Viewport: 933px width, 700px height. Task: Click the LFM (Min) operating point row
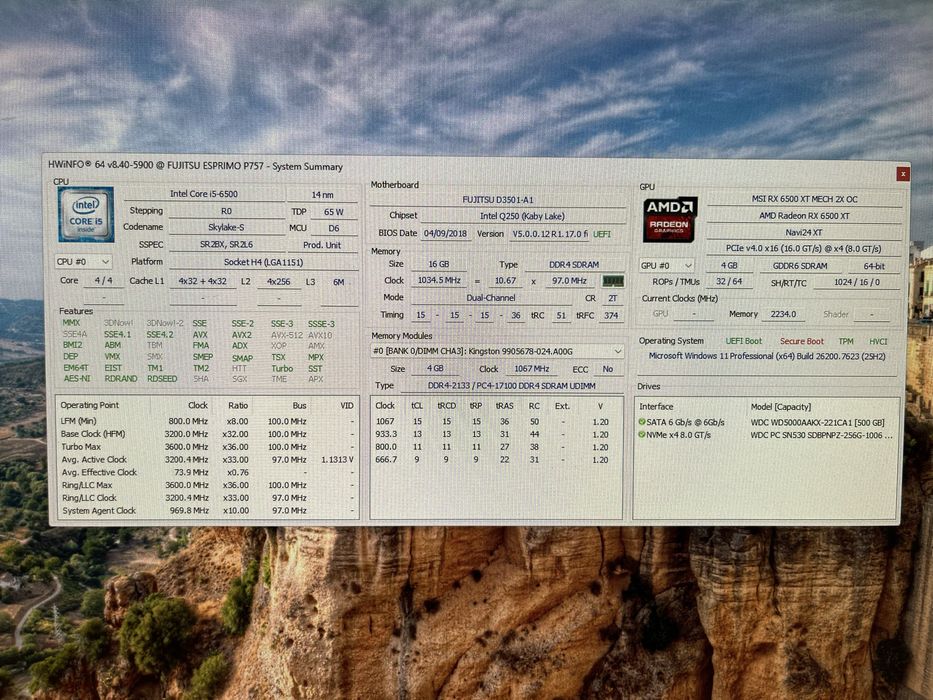(x=207, y=421)
